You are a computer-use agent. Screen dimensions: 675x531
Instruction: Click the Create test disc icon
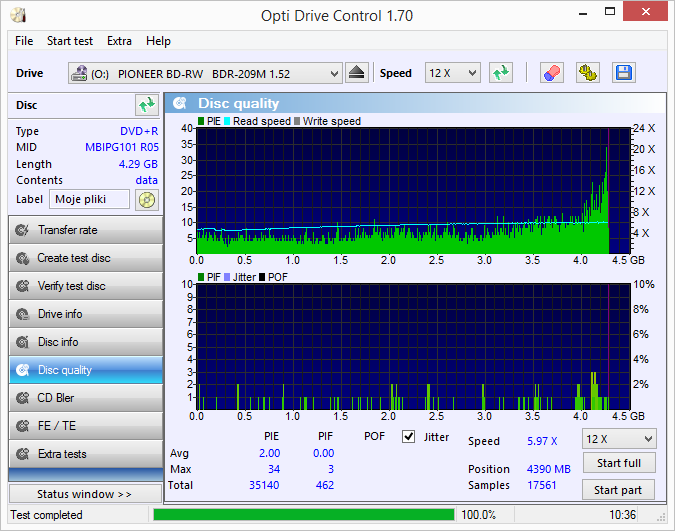coord(22,258)
